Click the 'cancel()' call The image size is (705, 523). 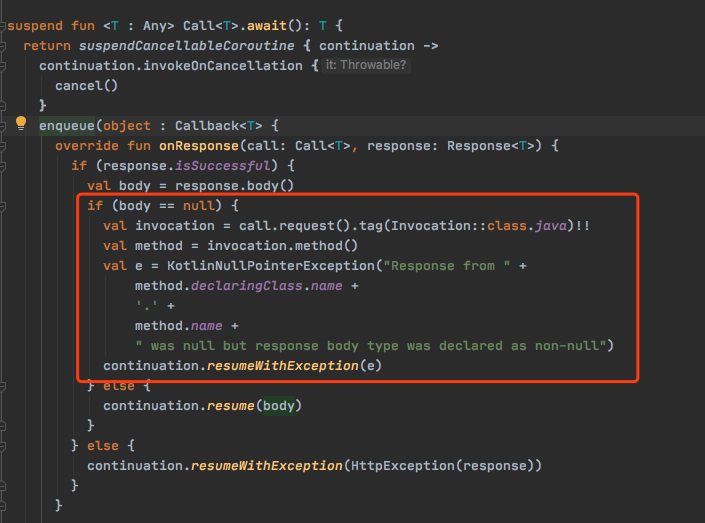(86, 85)
